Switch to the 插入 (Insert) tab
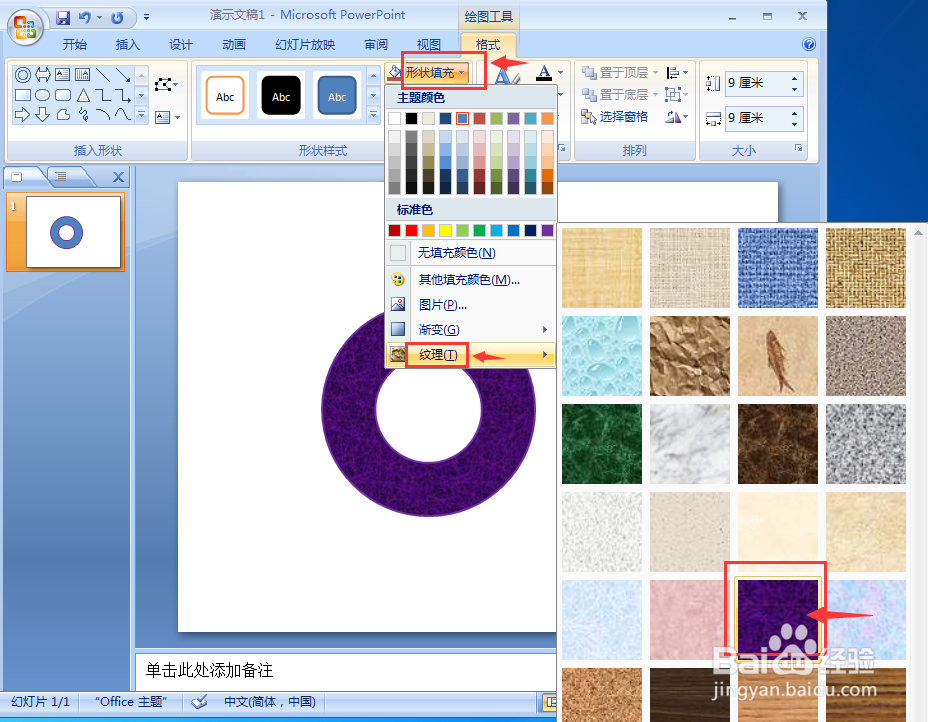The width and height of the screenshot is (928, 722). (127, 44)
